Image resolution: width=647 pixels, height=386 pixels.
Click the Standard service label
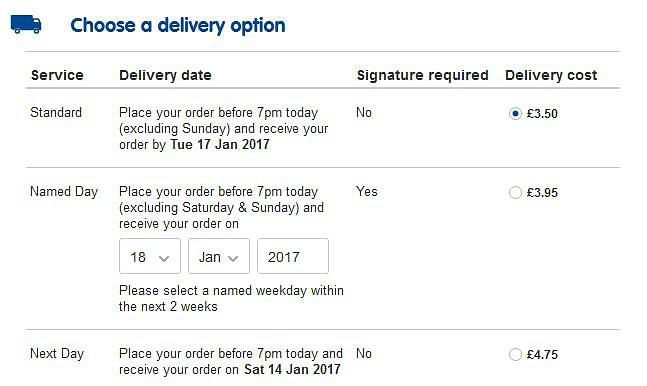tap(56, 112)
